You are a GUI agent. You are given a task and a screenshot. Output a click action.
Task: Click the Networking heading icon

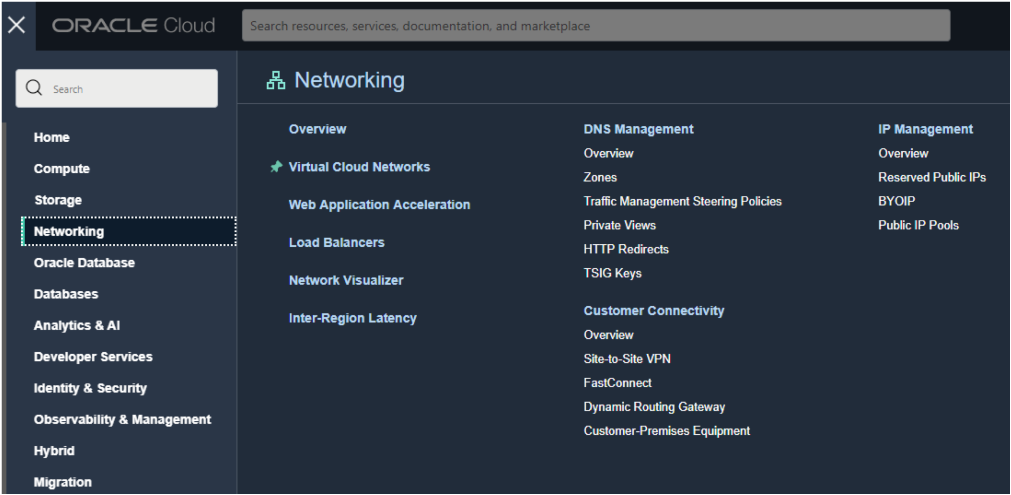(276, 81)
